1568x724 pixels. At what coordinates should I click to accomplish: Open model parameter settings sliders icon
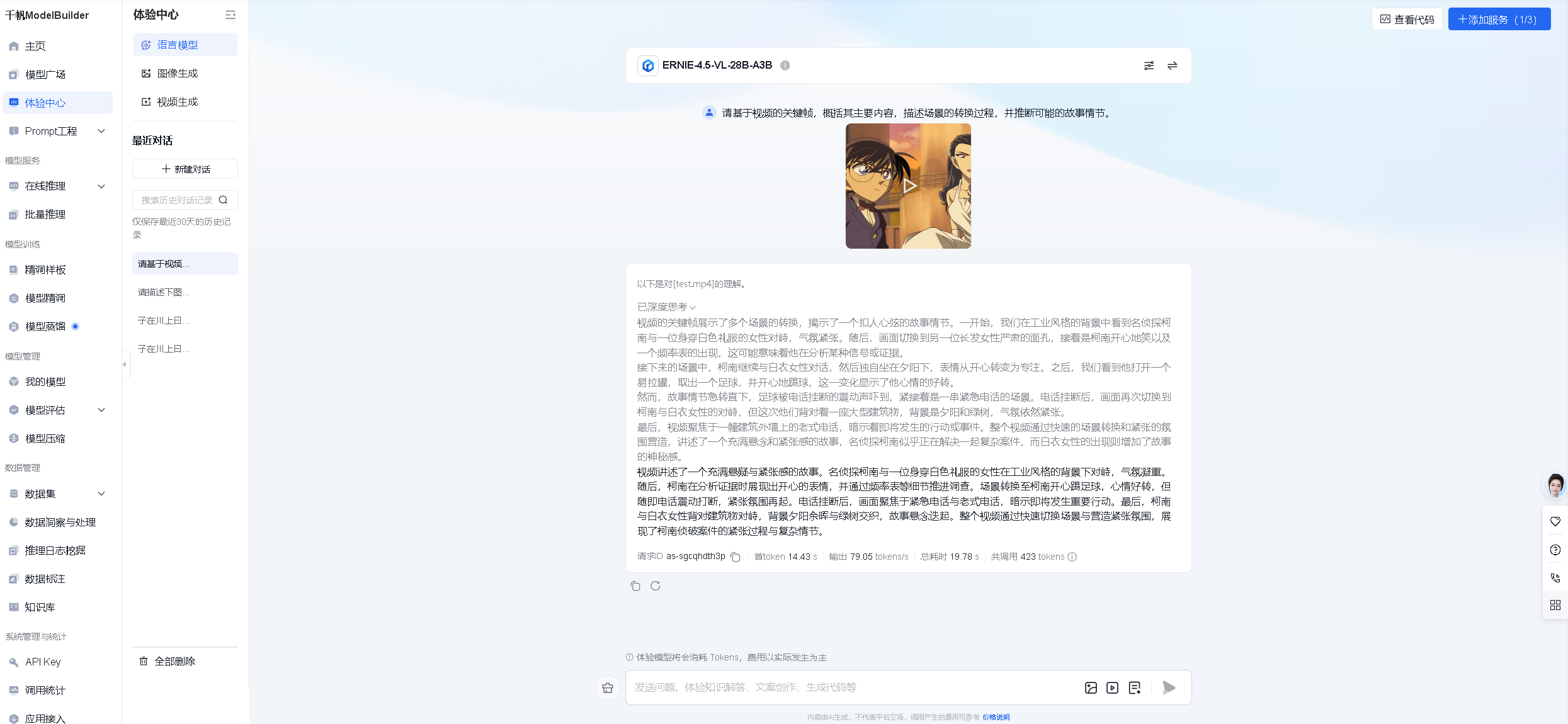pyautogui.click(x=1149, y=65)
